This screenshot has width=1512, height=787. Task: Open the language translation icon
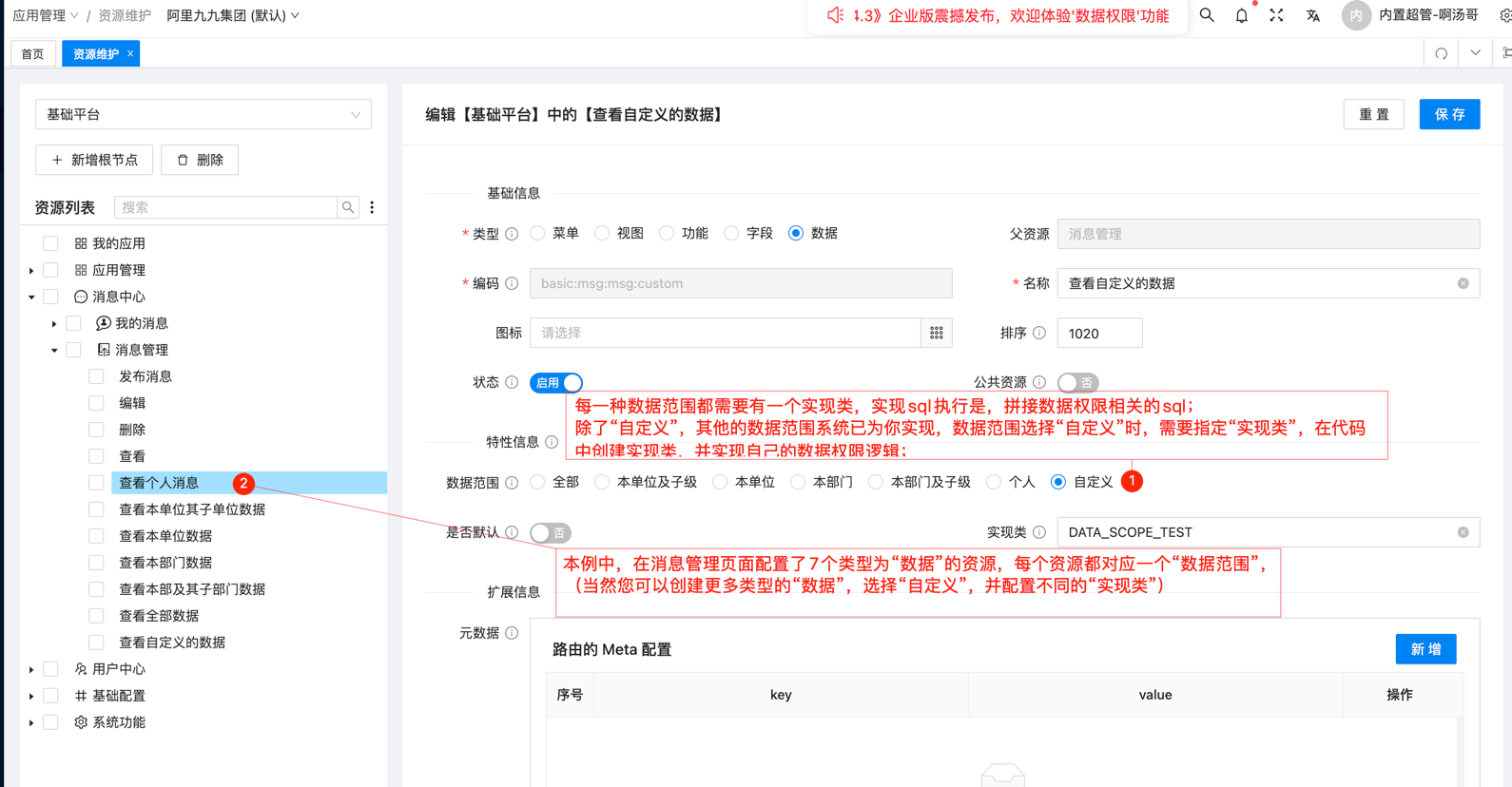coord(1313,15)
